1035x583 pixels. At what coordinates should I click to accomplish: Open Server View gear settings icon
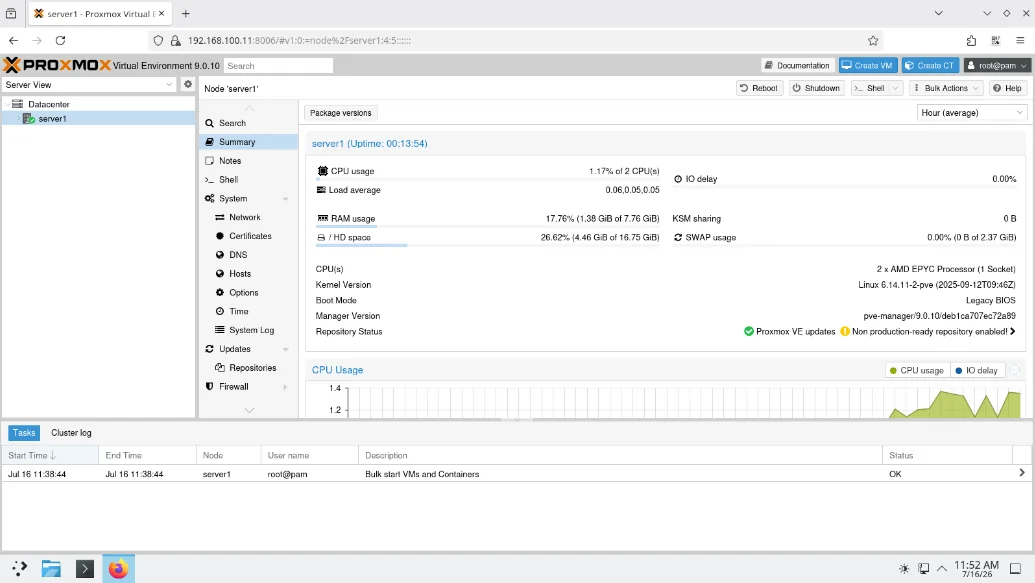pos(188,85)
